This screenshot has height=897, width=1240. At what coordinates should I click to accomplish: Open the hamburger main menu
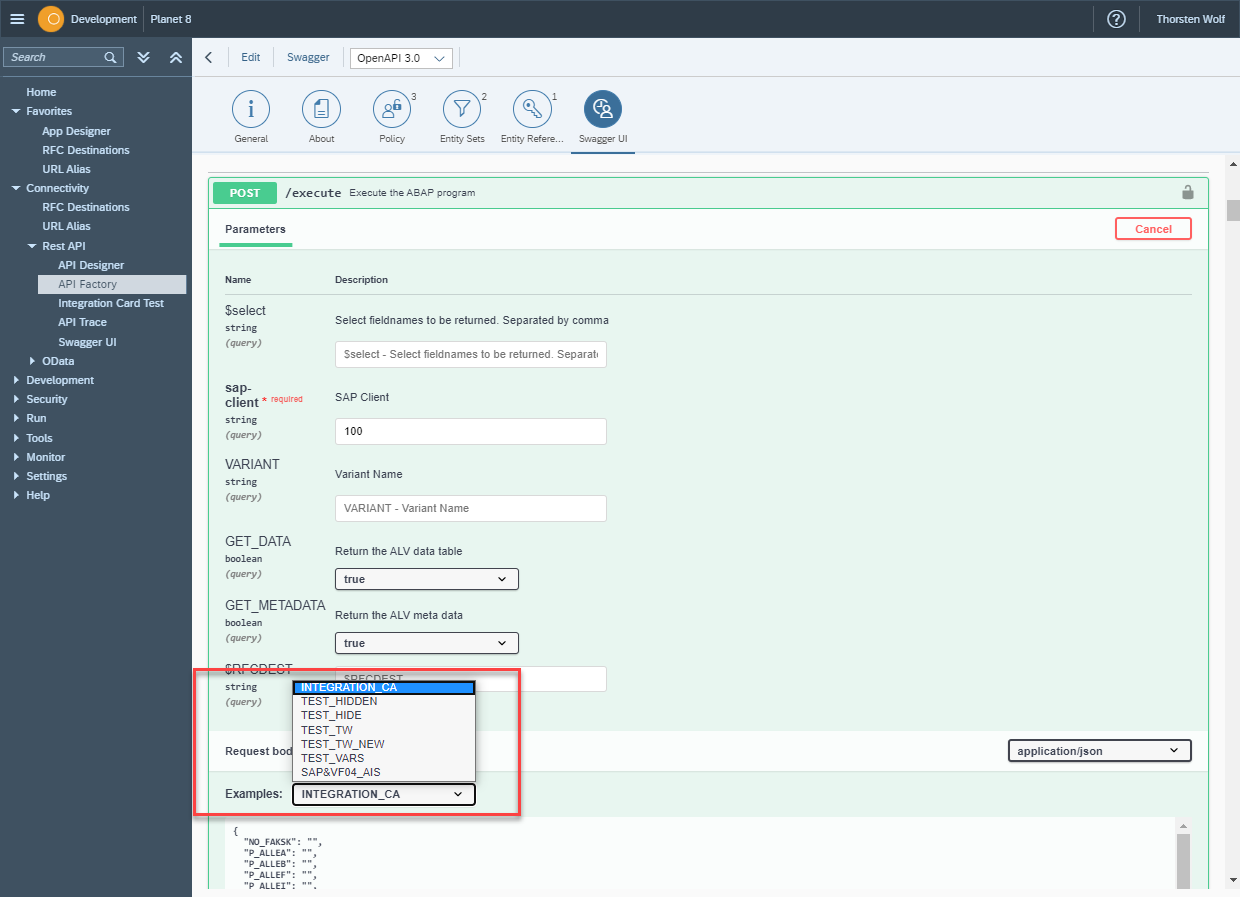pos(17,19)
